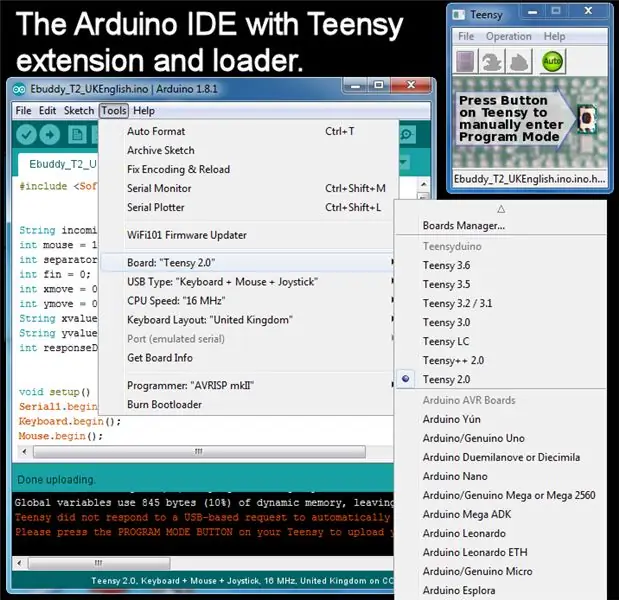This screenshot has width=619, height=600.
Task: Select the Arduino Yún board
Action: [501, 419]
